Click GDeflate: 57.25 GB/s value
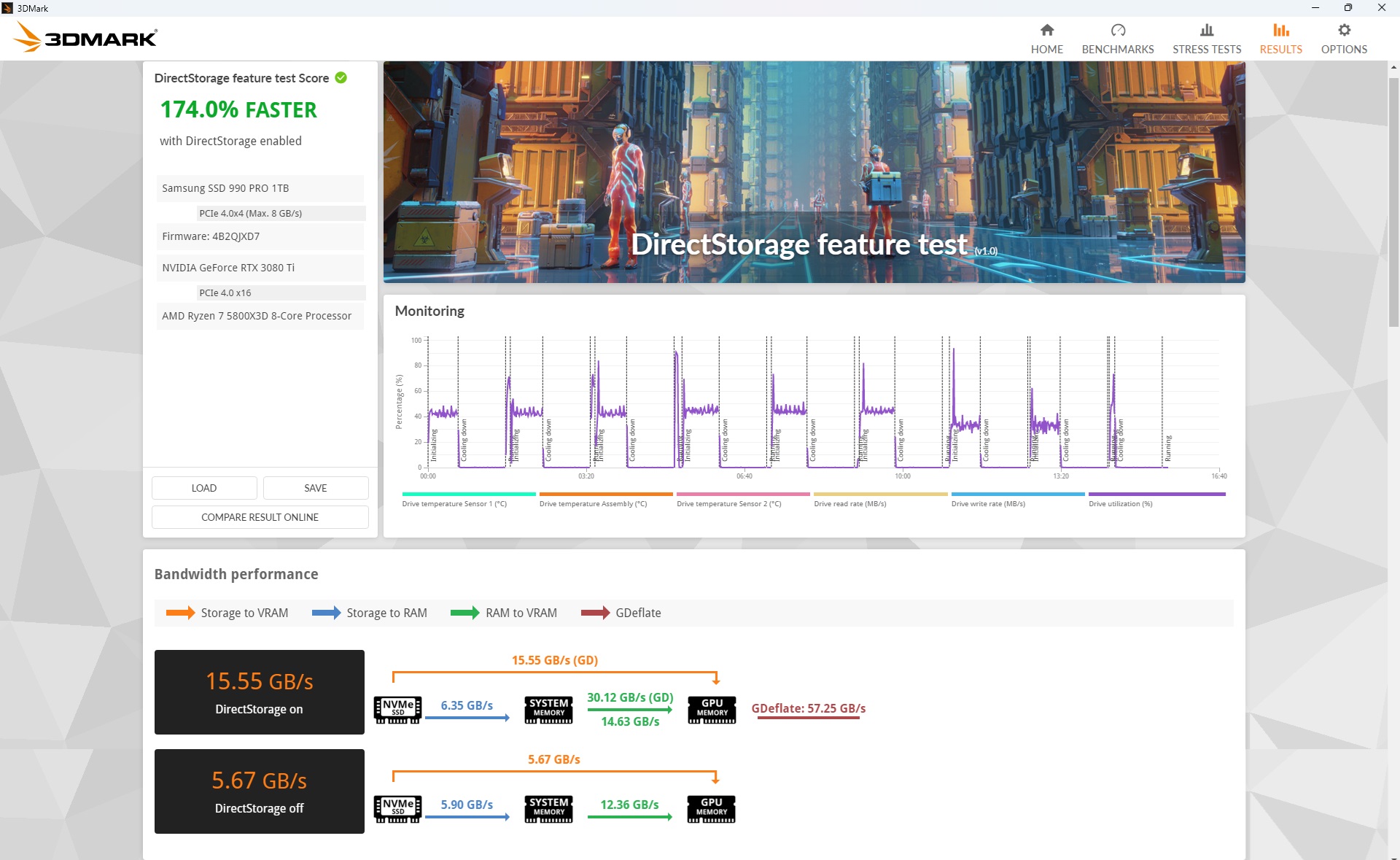The image size is (1400, 860). click(809, 708)
